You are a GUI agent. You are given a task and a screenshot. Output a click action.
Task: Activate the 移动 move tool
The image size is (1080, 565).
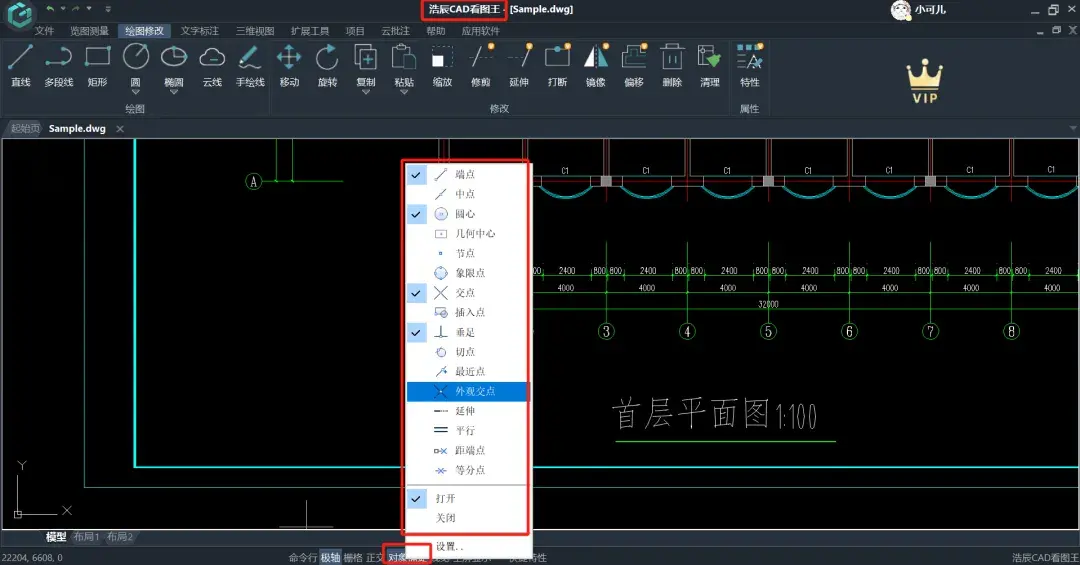click(x=289, y=66)
